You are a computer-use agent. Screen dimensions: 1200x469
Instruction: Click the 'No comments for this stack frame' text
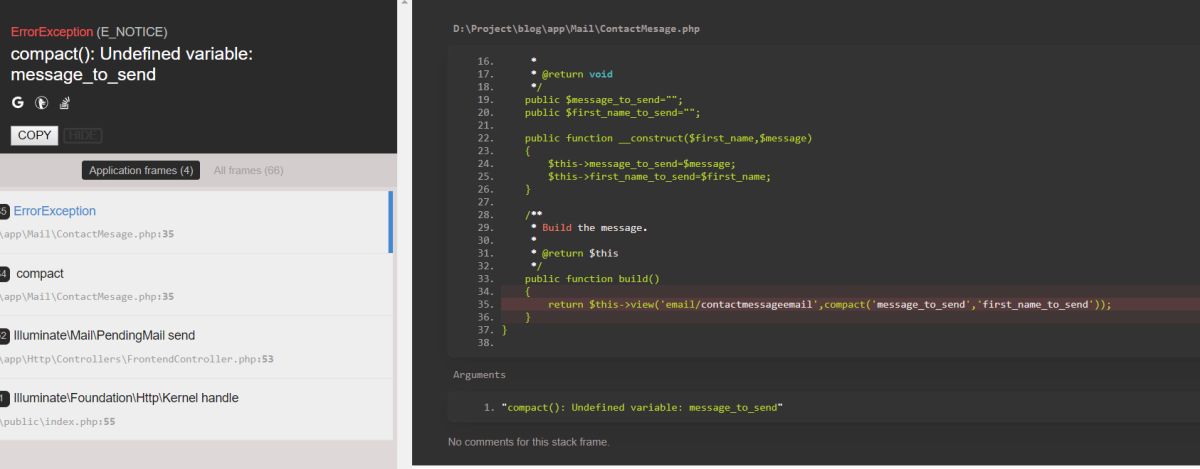click(x=528, y=442)
